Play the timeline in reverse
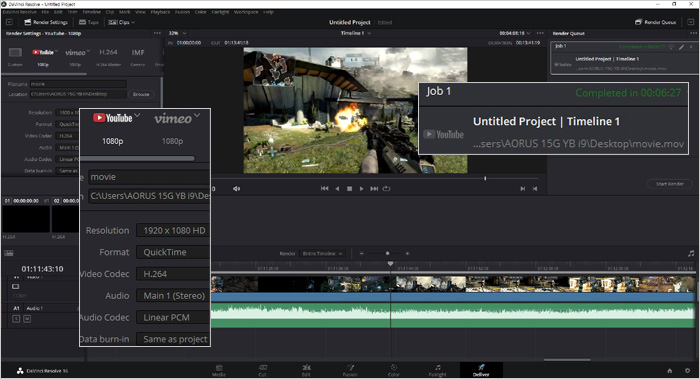This screenshot has height=379, width=700. 337,189
